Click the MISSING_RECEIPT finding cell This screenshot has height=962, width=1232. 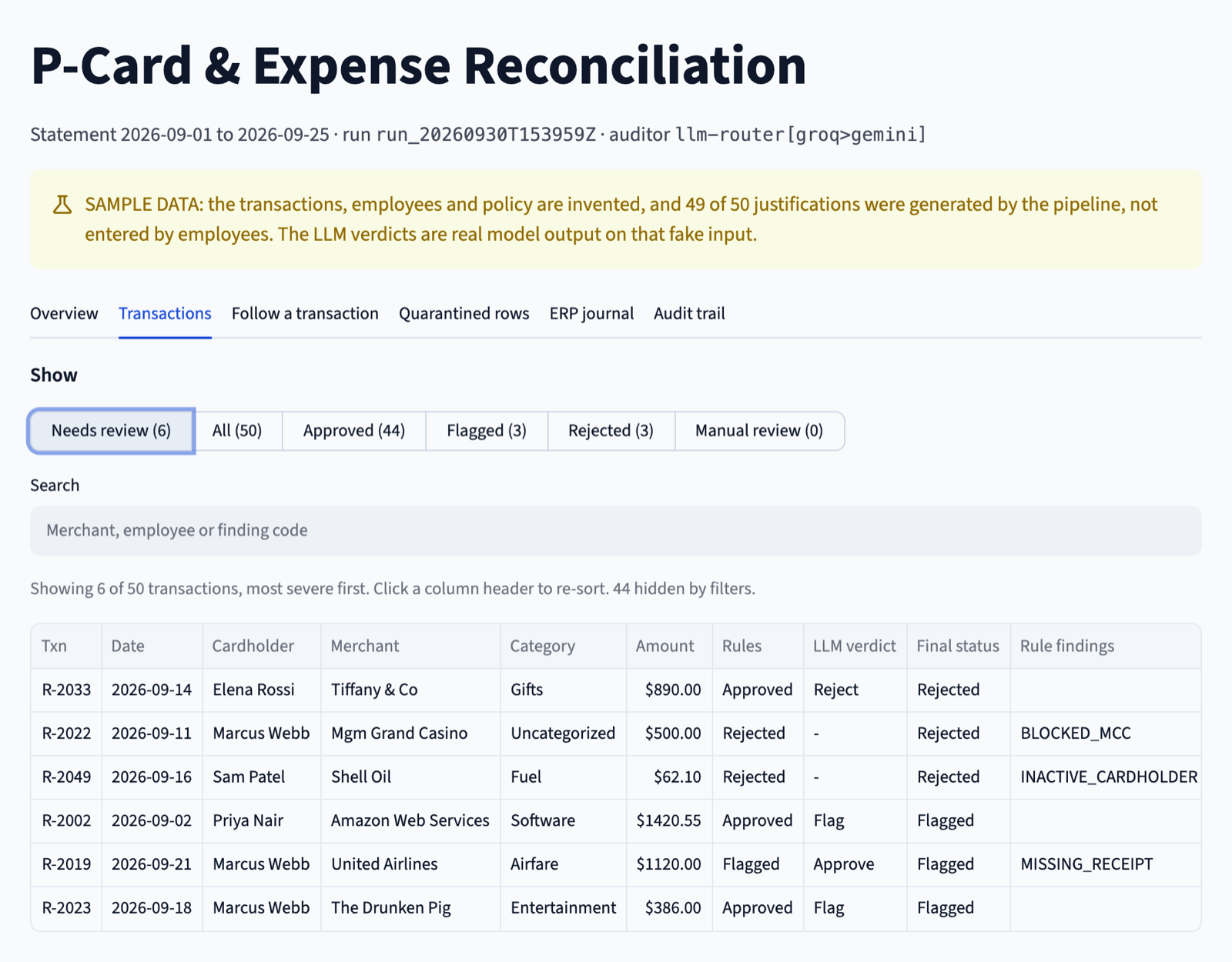[x=1106, y=864]
